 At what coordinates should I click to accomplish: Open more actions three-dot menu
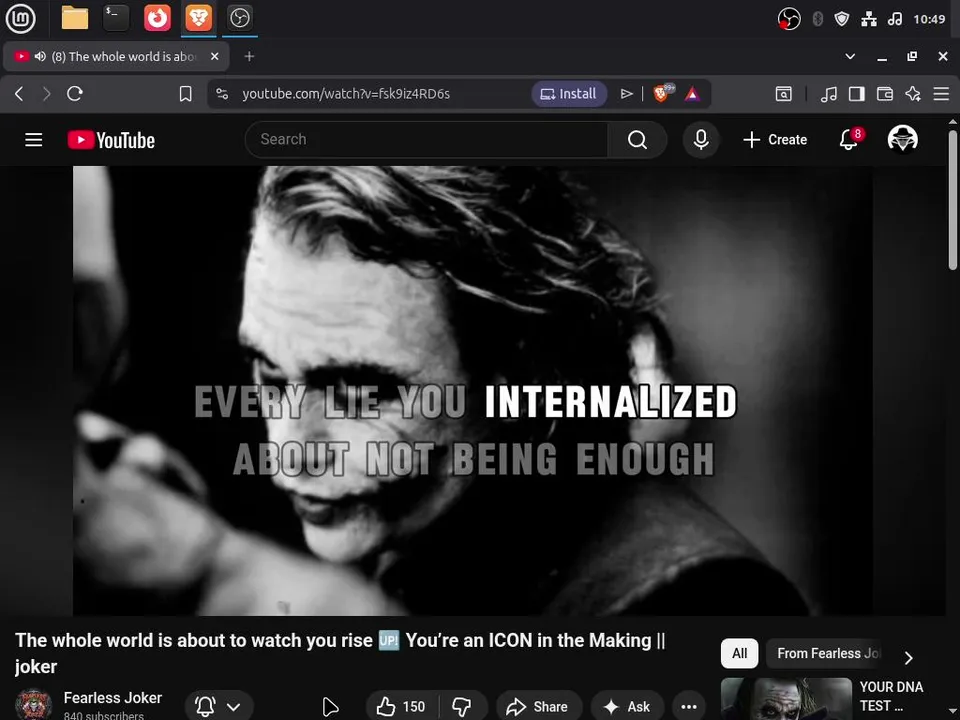pyautogui.click(x=689, y=707)
